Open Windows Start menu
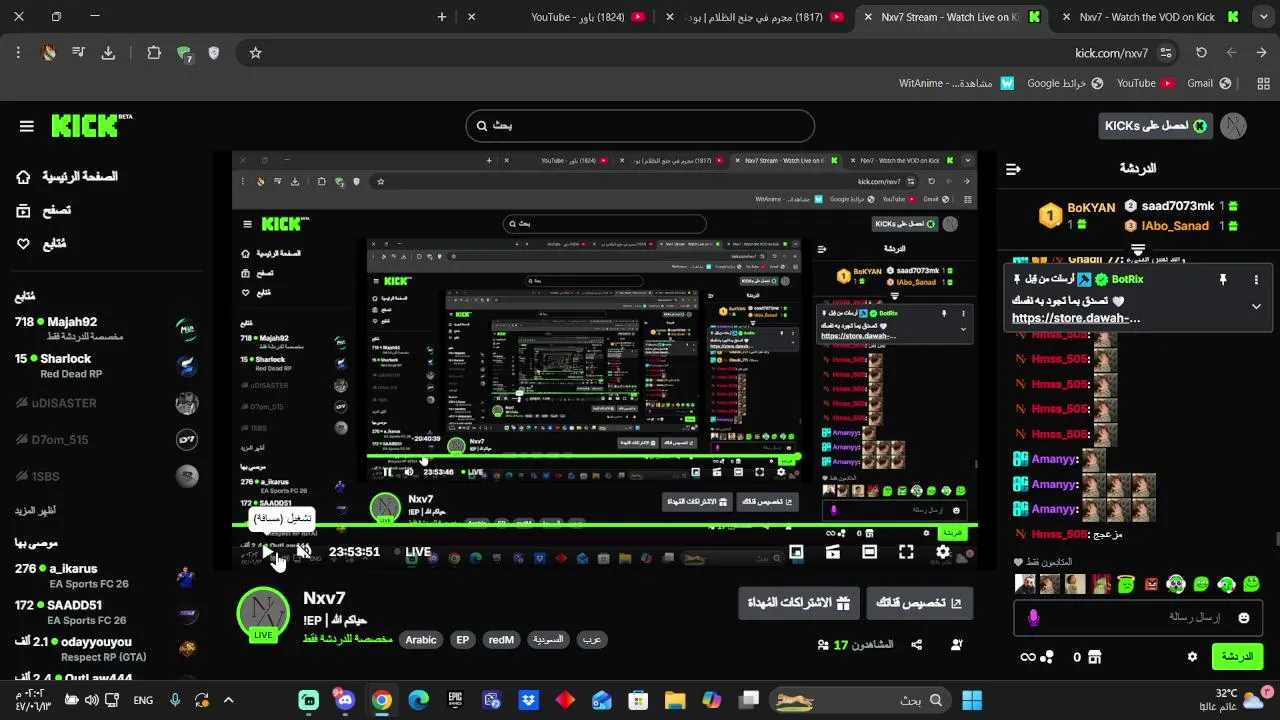1280x720 pixels. [x=971, y=700]
